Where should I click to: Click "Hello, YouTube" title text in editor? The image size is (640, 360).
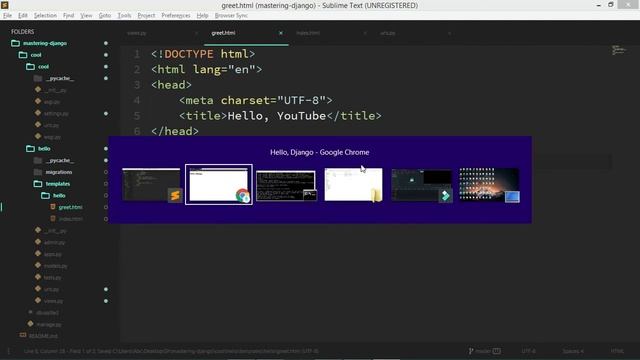(x=277, y=116)
